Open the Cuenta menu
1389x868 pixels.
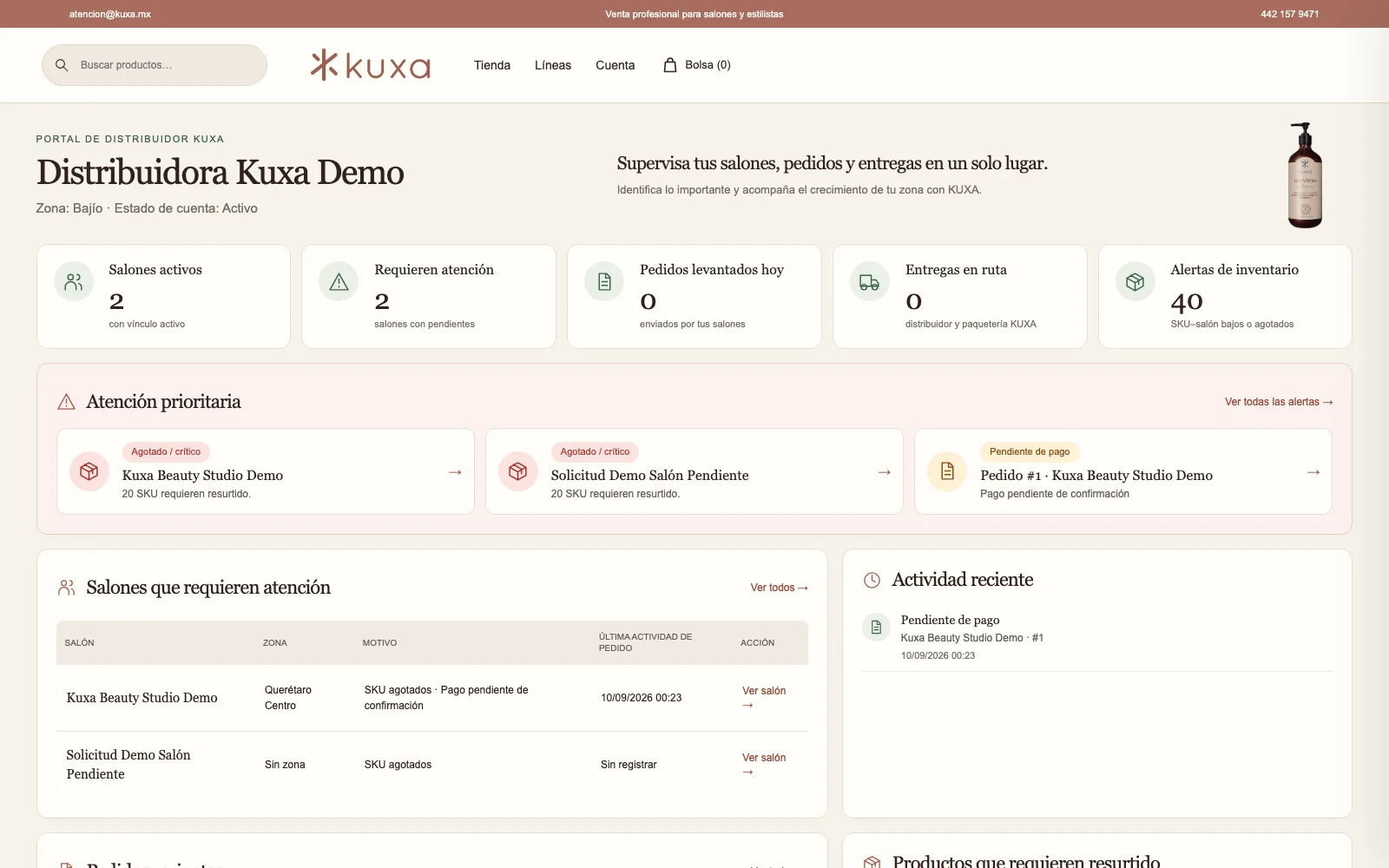tap(616, 65)
